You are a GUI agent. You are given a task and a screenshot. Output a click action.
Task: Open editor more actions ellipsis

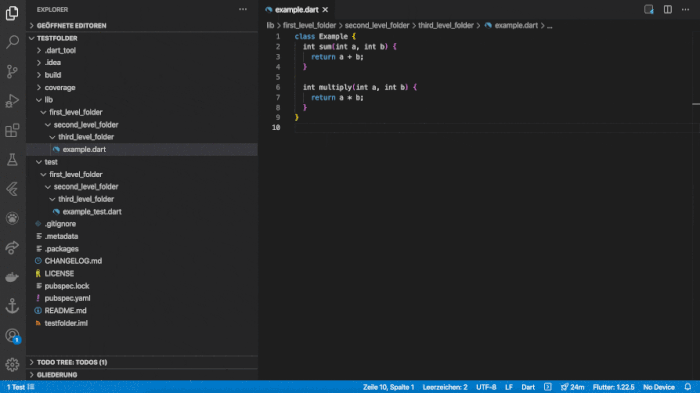click(685, 9)
